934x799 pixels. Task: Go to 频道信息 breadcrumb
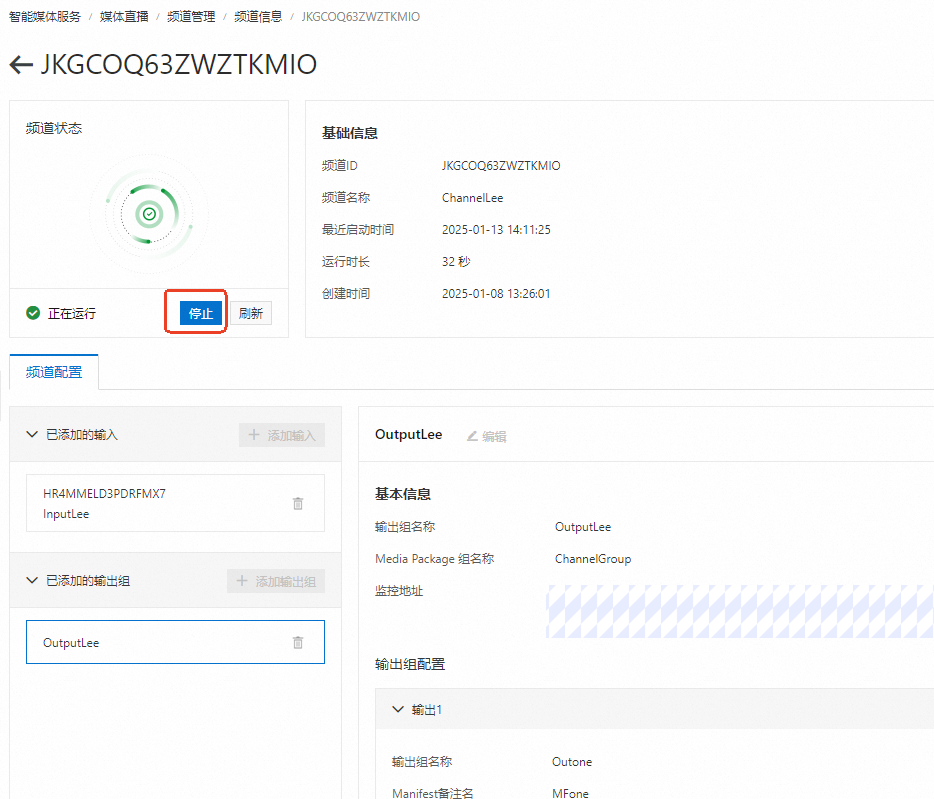pos(258,17)
